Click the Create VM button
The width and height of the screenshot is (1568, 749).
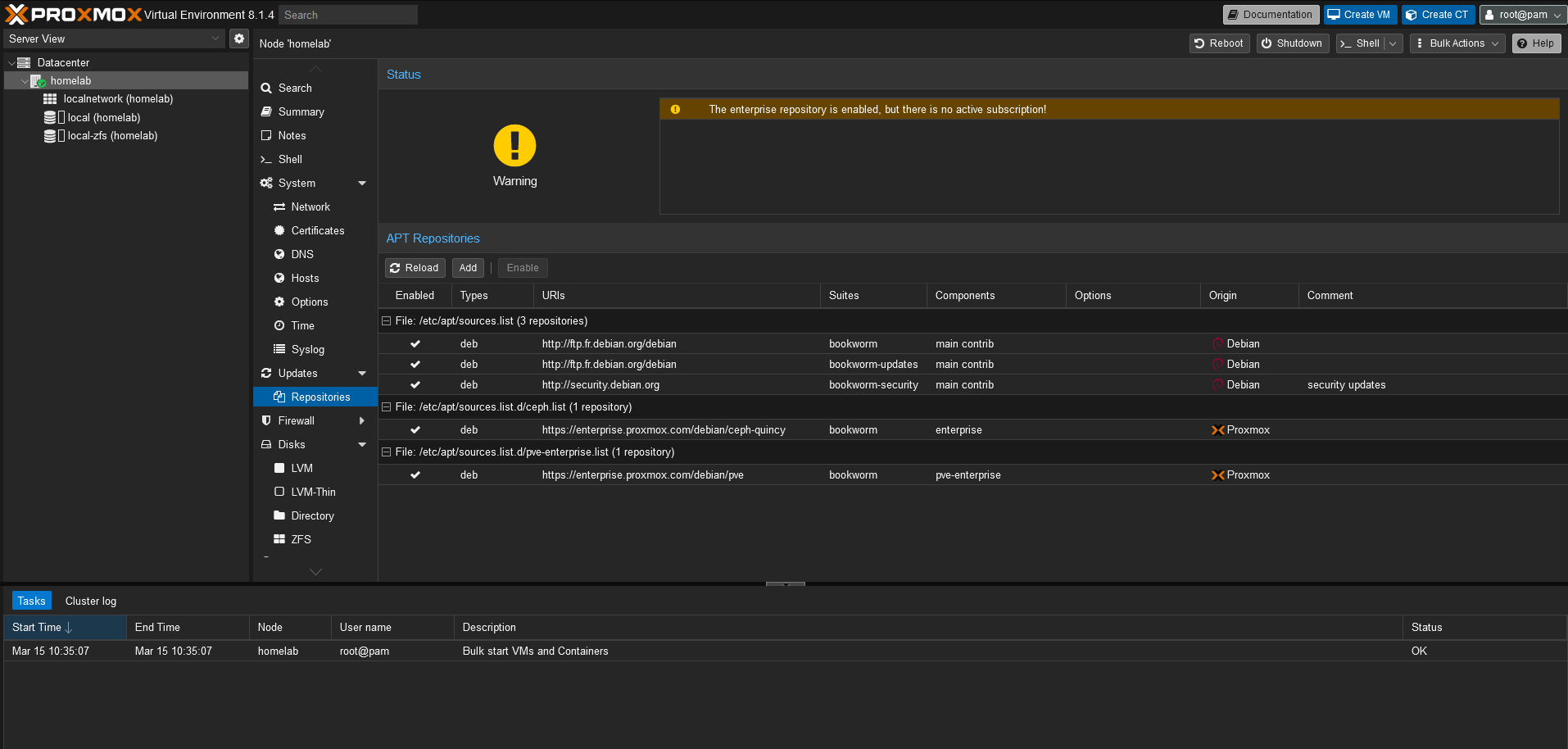point(1360,14)
